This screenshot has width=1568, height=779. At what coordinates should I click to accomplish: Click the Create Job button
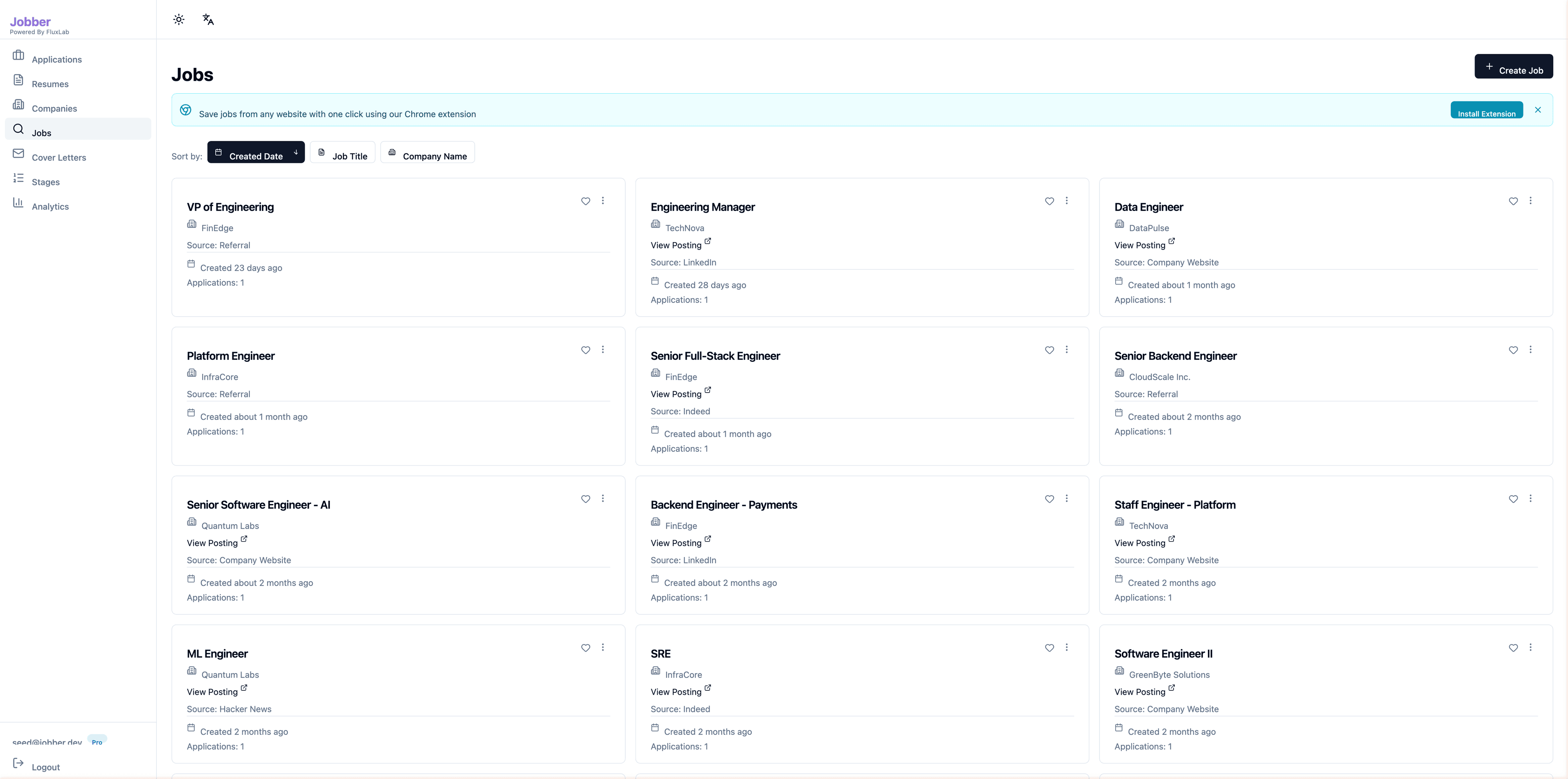tap(1515, 67)
